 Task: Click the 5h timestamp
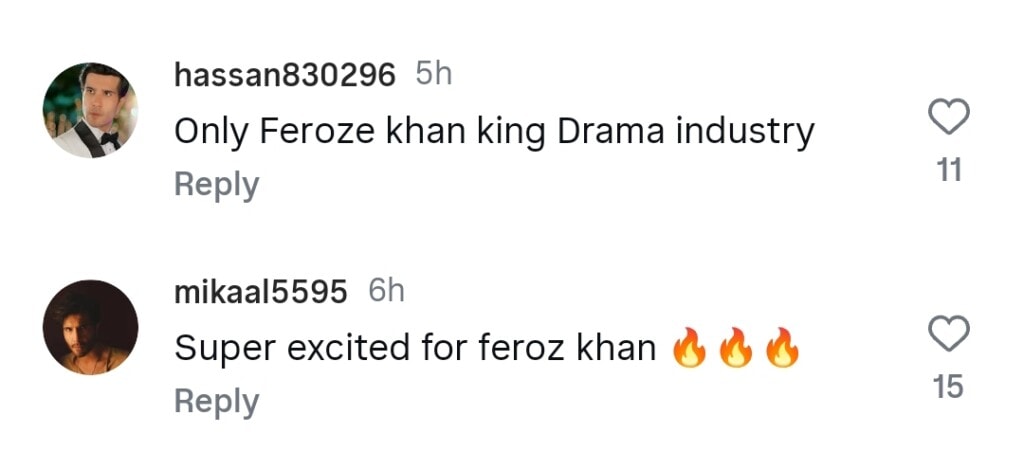pyautogui.click(x=433, y=75)
